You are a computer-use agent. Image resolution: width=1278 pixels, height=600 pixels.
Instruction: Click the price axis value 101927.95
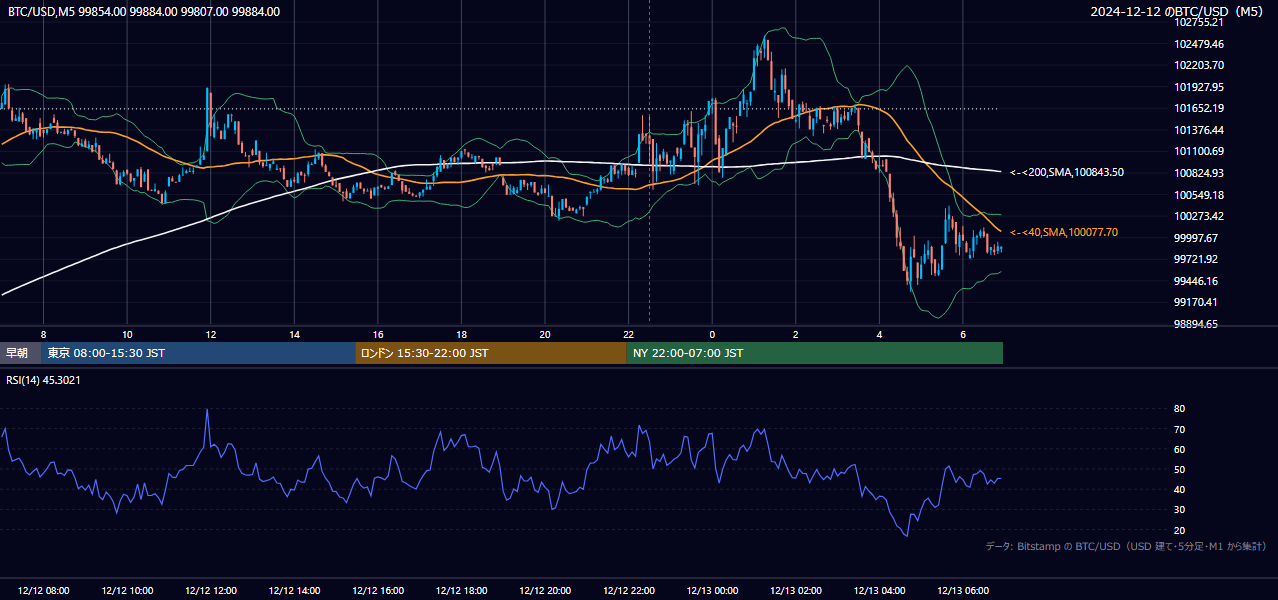pyautogui.click(x=1199, y=87)
